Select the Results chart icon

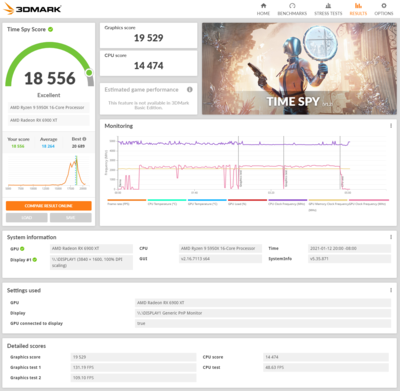click(358, 6)
